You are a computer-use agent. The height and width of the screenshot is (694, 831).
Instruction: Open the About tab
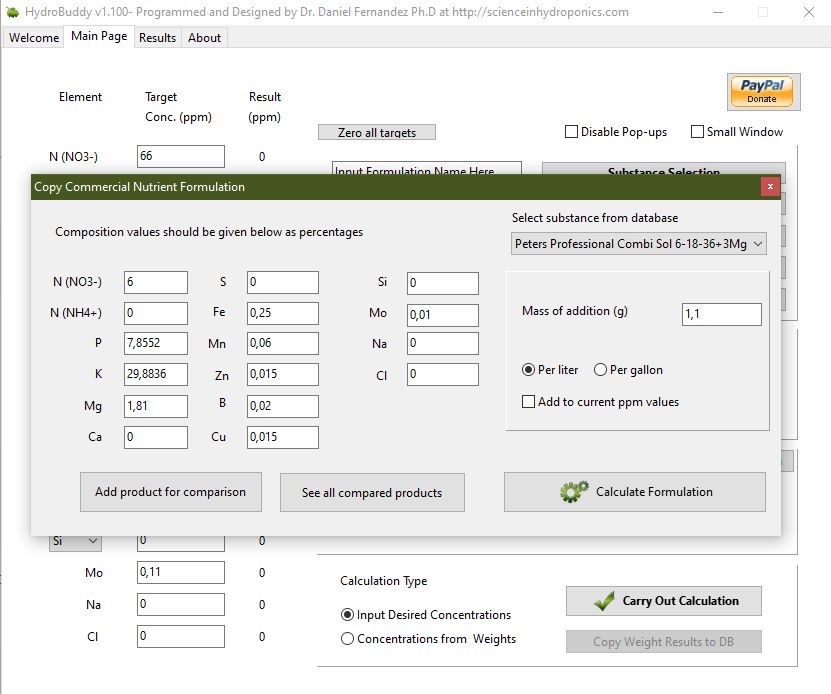pyautogui.click(x=205, y=38)
